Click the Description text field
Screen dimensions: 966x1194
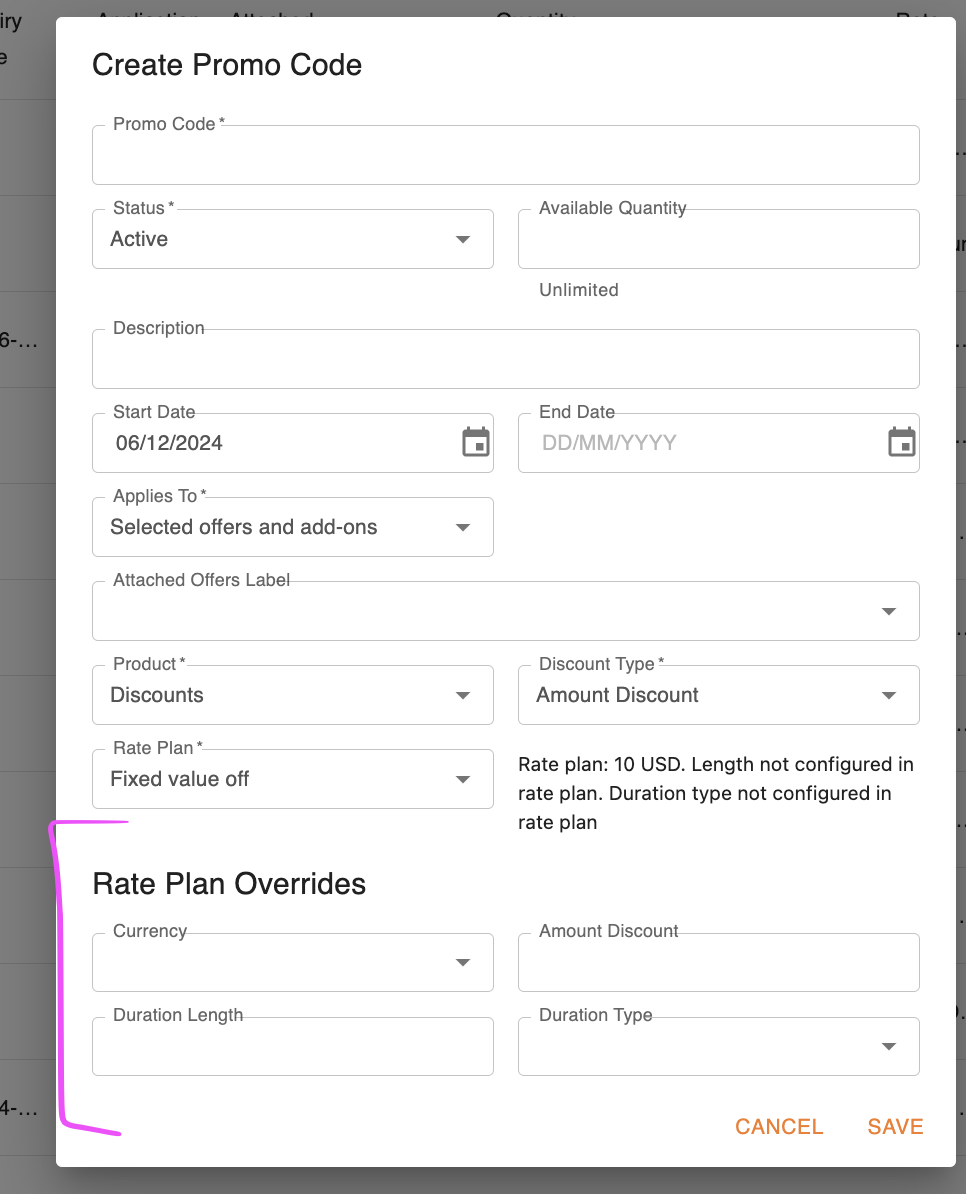click(x=505, y=359)
